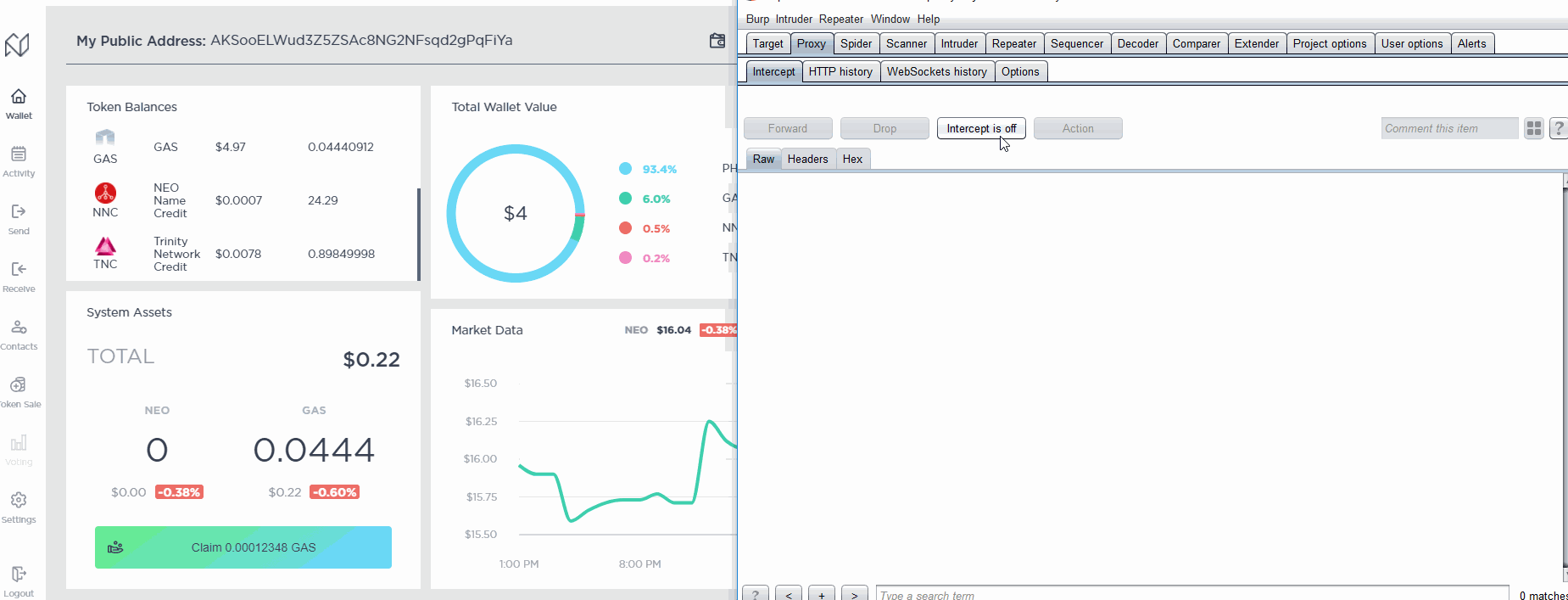Click the TNC token icon
The image size is (1568, 600).
coord(105,246)
